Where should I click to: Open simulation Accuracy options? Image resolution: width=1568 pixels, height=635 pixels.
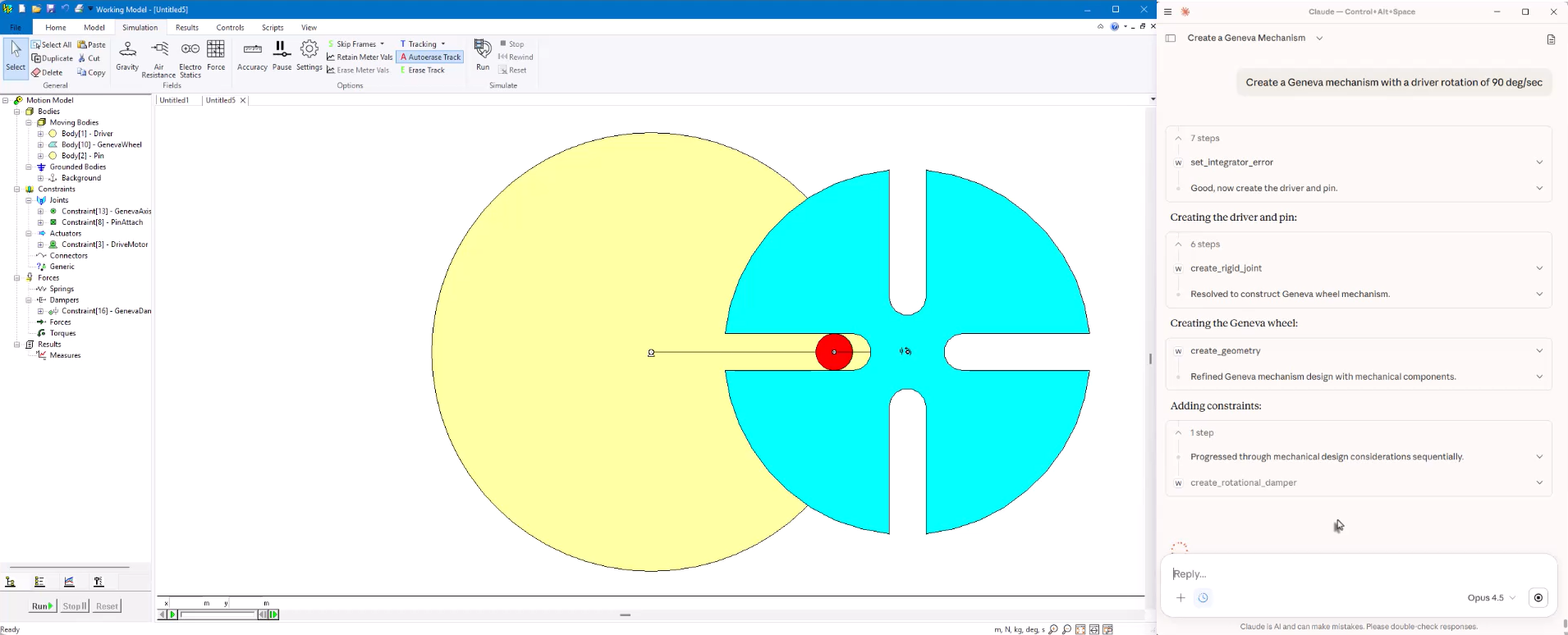click(x=252, y=55)
